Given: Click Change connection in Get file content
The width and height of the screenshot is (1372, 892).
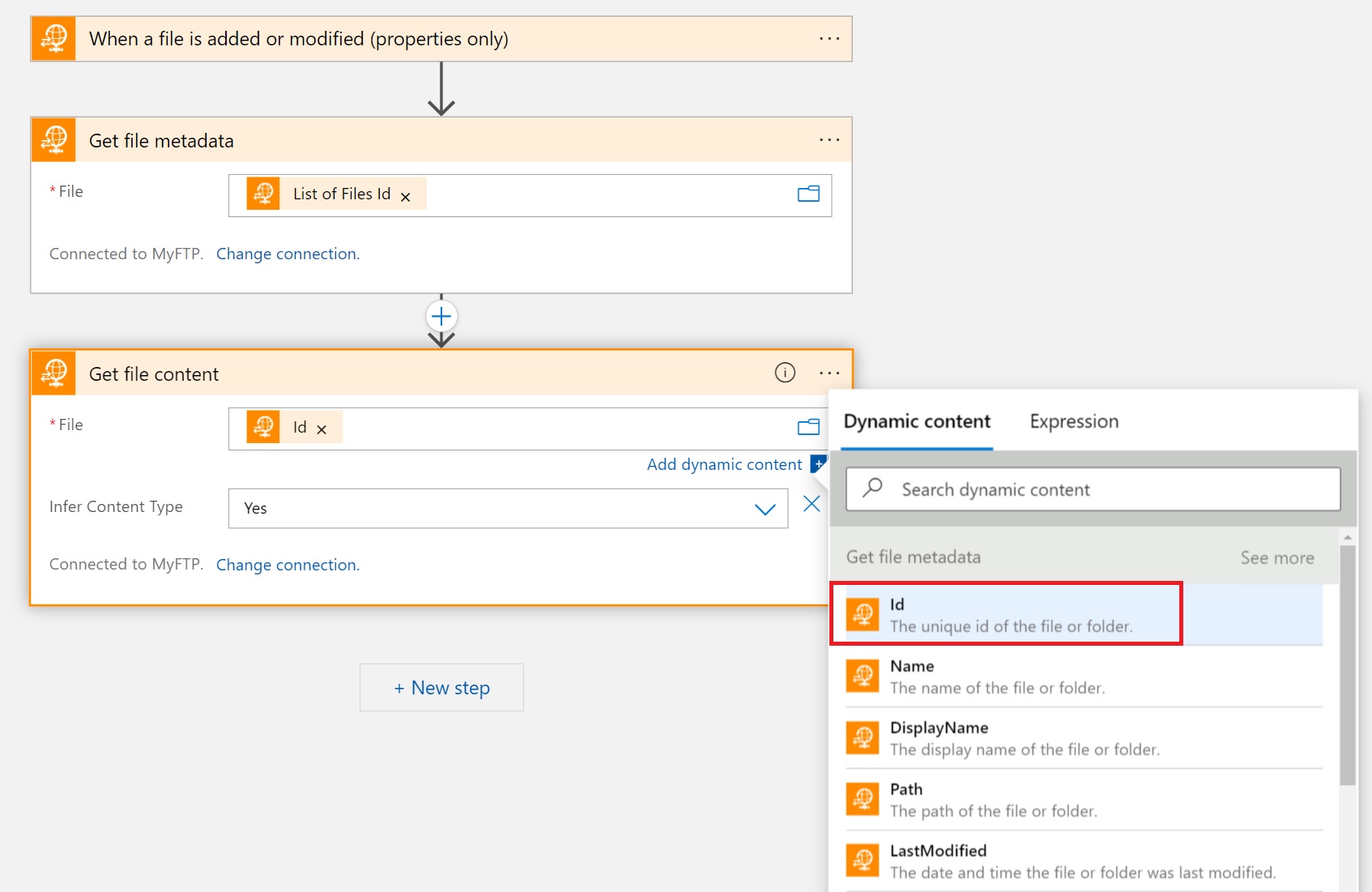Looking at the screenshot, I should coord(288,565).
